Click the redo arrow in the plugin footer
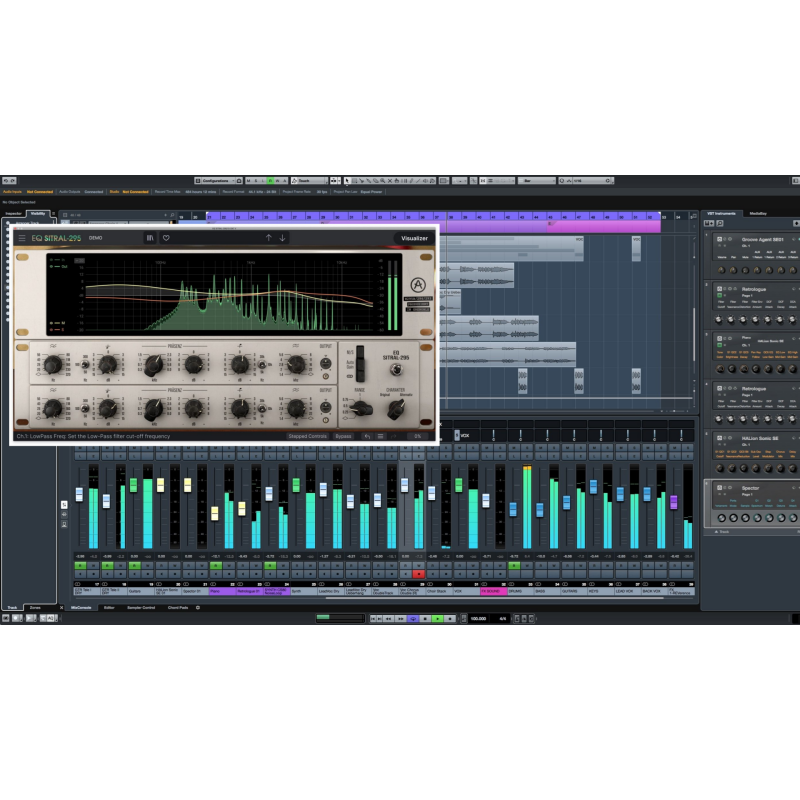The width and height of the screenshot is (800, 800). click(393, 436)
